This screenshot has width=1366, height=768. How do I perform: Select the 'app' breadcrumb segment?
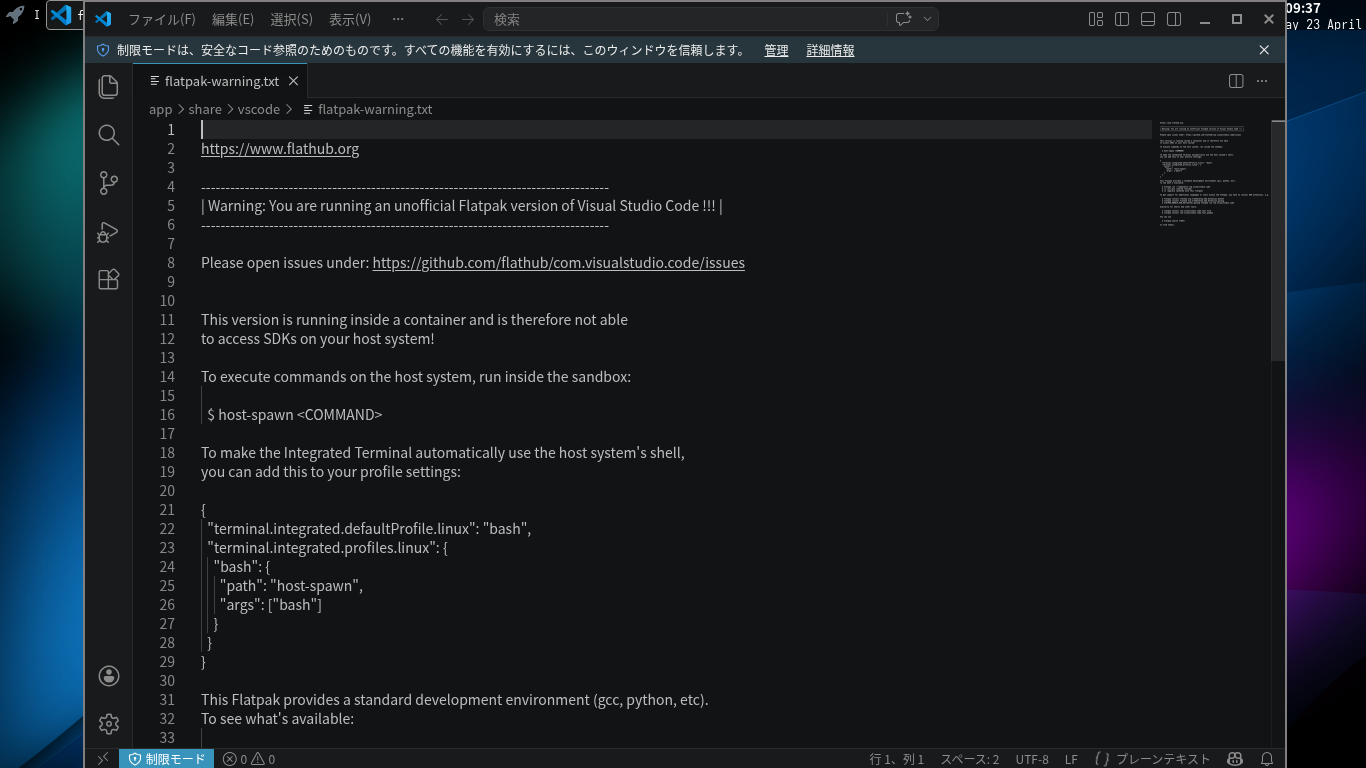coord(161,109)
